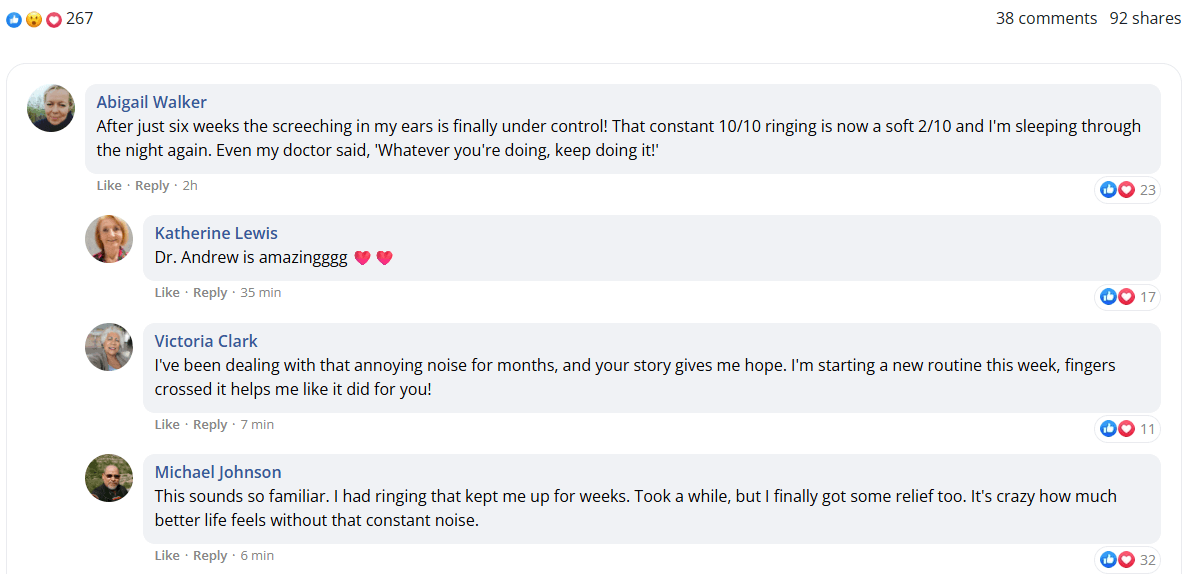Click Abigail Walker's profile picture

pyautogui.click(x=51, y=108)
